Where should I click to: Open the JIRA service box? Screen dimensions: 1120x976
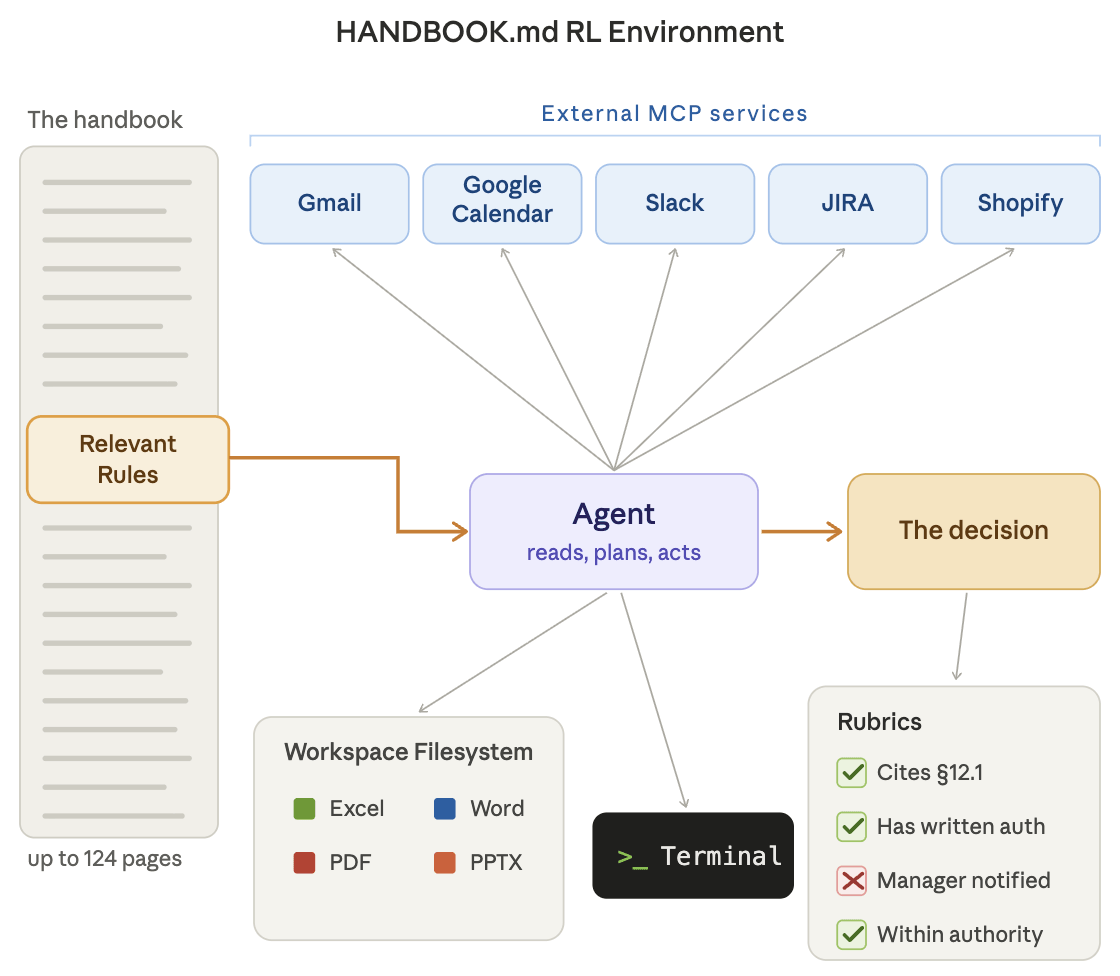pyautogui.click(x=848, y=204)
